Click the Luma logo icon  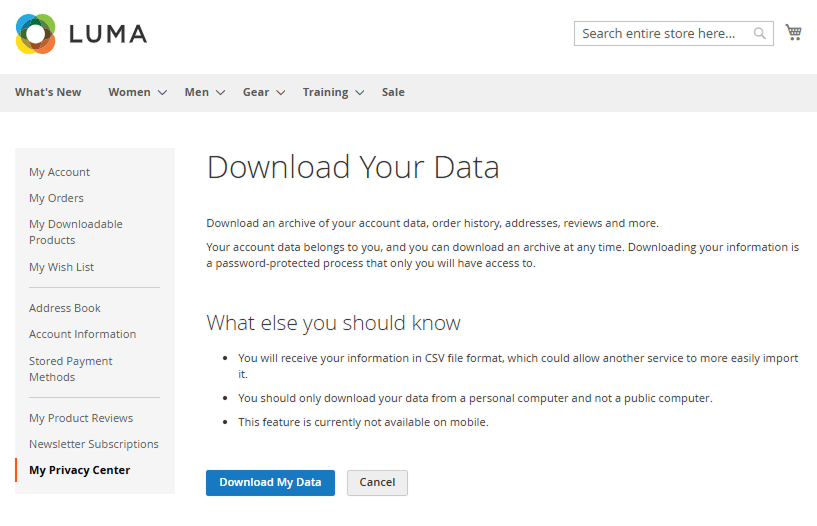[35, 34]
